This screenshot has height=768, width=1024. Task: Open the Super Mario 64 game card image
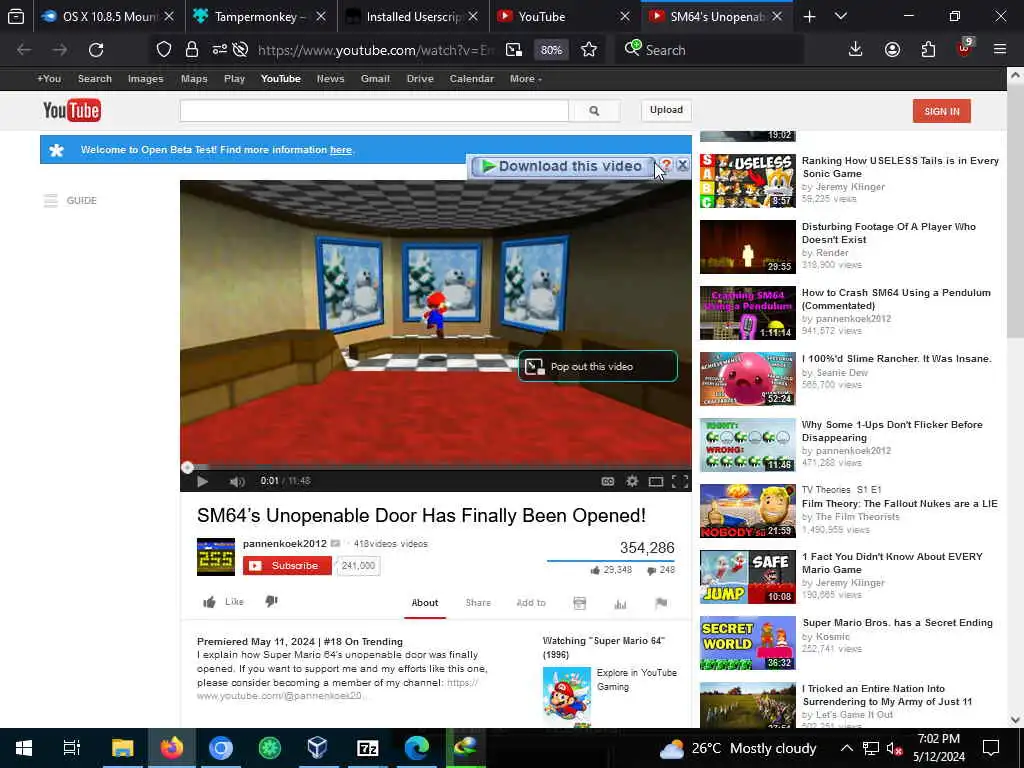point(566,697)
